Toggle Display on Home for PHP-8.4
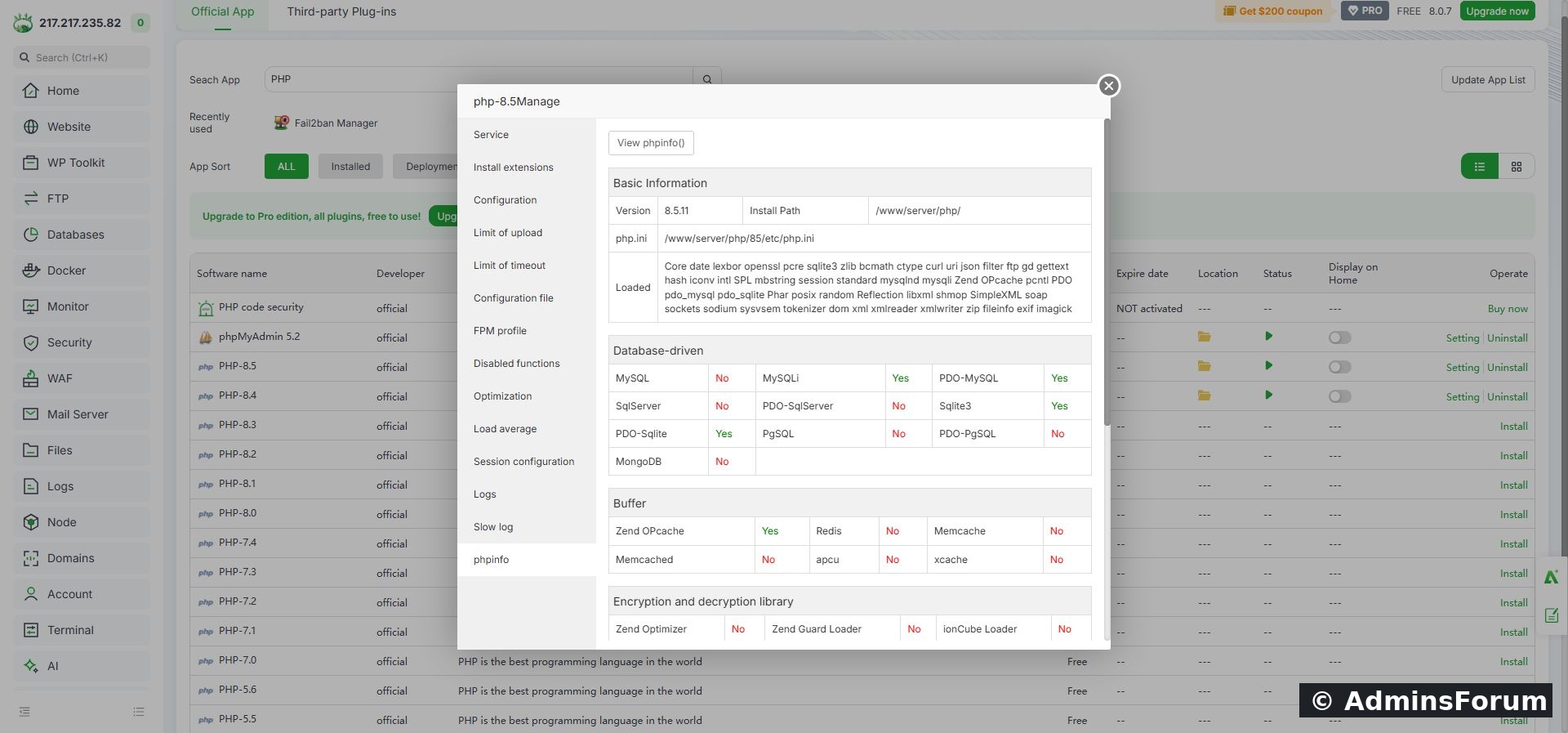Viewport: 1568px width, 733px height. [1339, 396]
